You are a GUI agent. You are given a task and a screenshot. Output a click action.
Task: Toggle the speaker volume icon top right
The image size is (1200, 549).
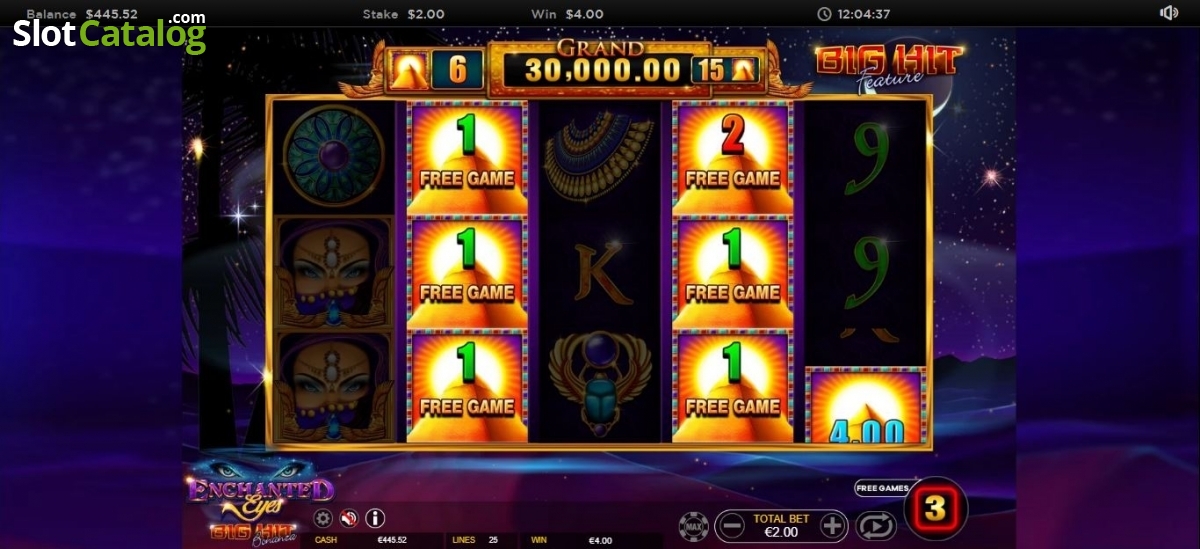(1169, 13)
